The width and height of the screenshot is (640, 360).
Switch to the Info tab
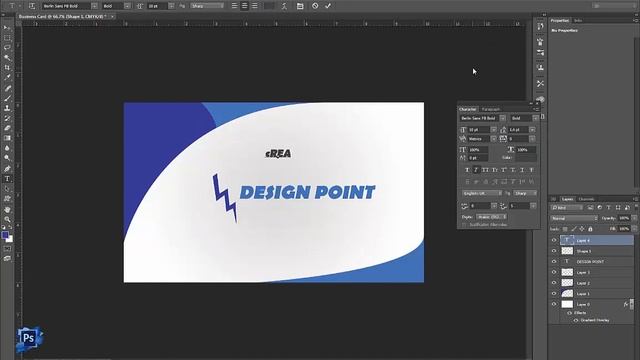(578, 20)
